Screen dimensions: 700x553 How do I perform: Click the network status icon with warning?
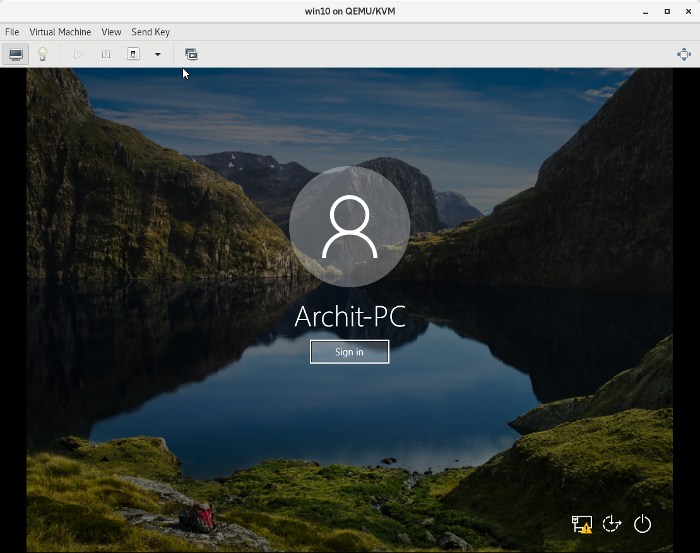[581, 524]
